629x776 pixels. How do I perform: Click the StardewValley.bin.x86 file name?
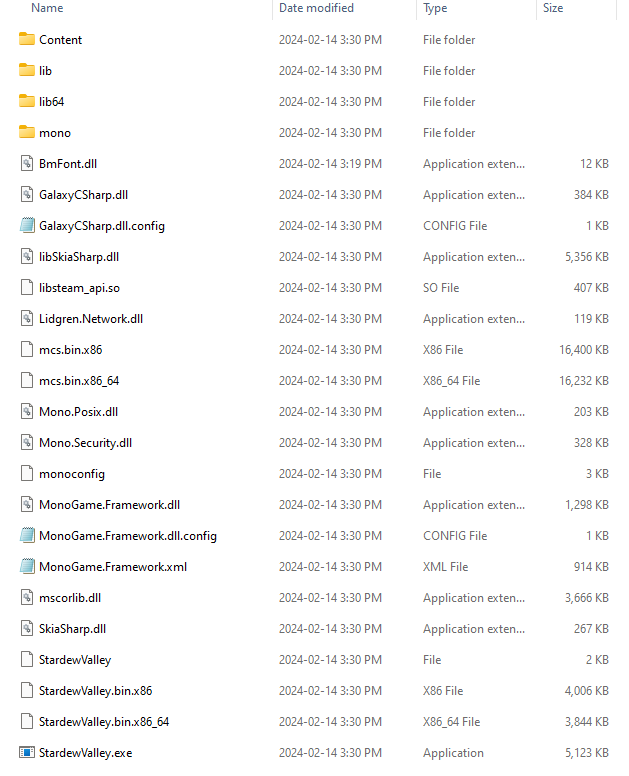click(x=96, y=690)
